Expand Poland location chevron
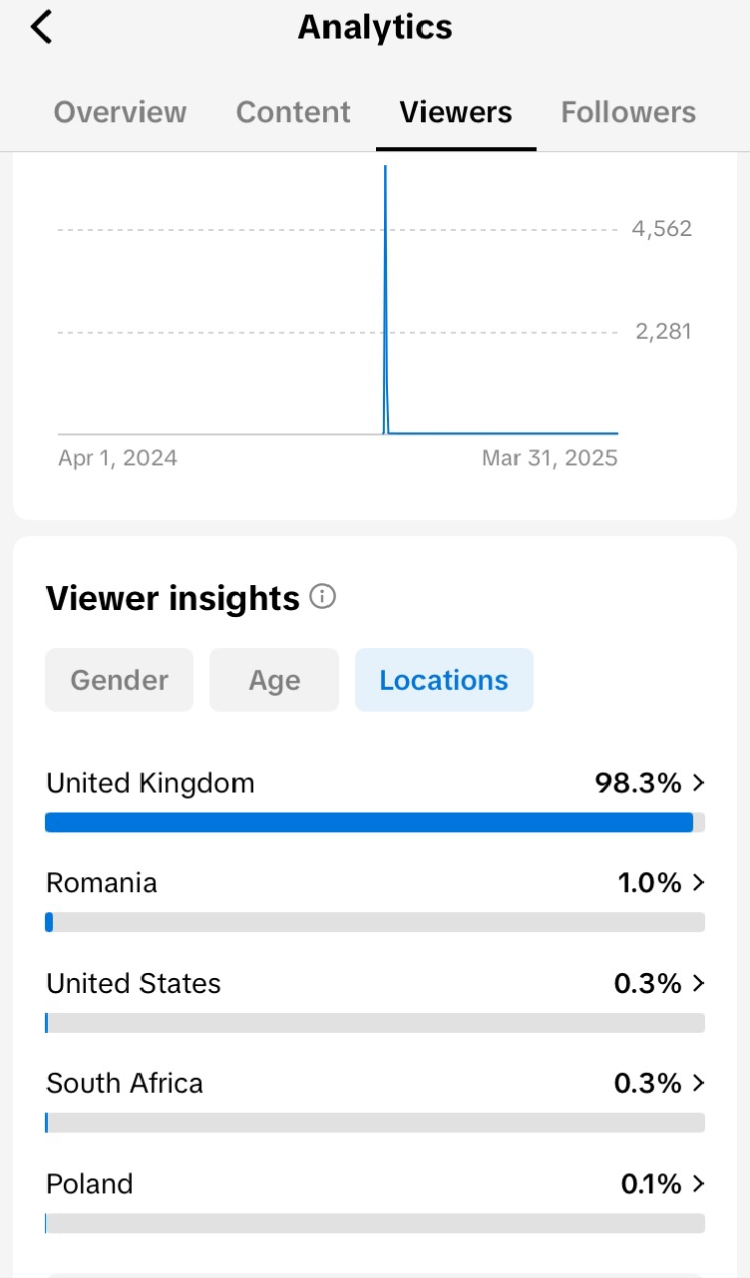750x1278 pixels. [x=698, y=1184]
